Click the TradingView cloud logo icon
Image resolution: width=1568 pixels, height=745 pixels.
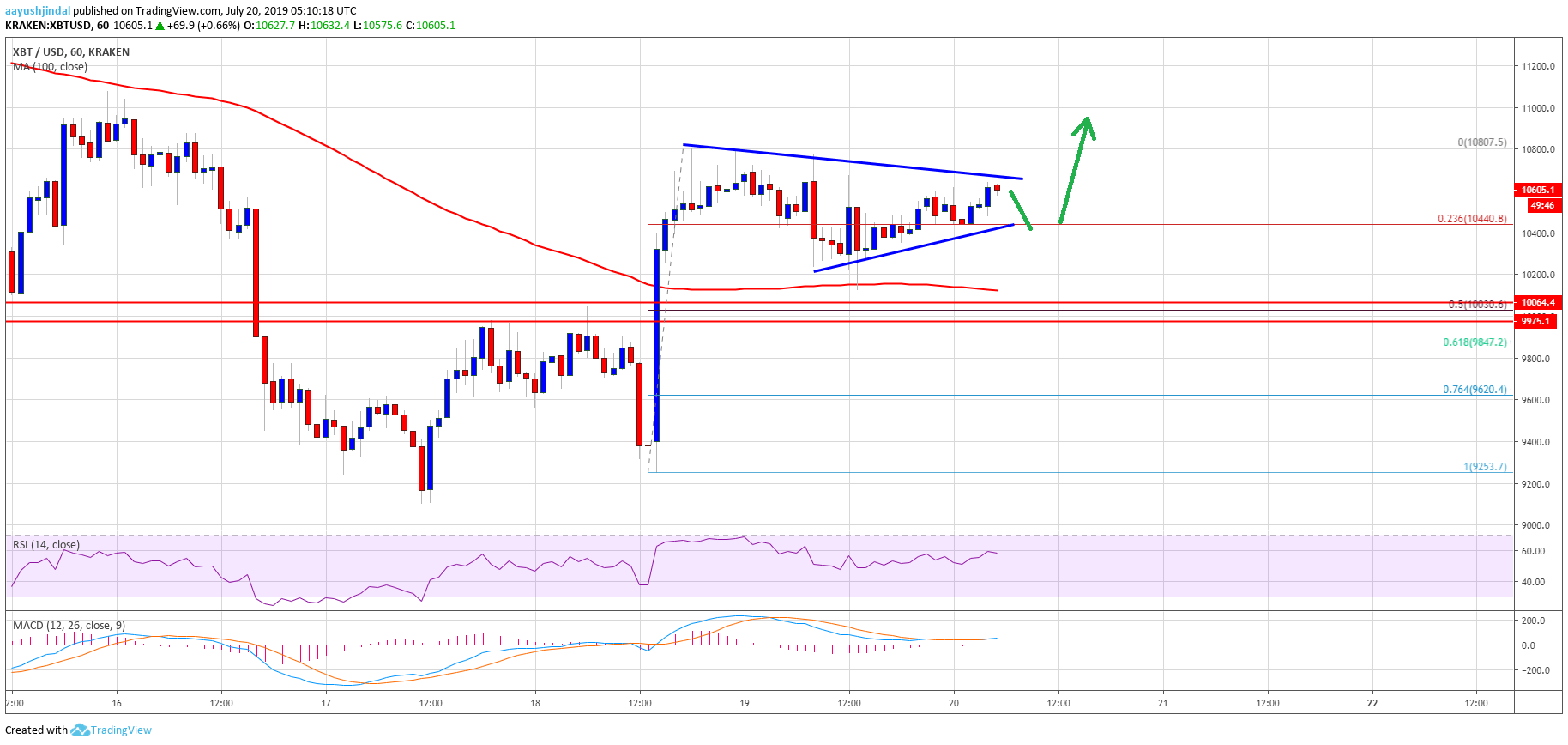[80, 730]
